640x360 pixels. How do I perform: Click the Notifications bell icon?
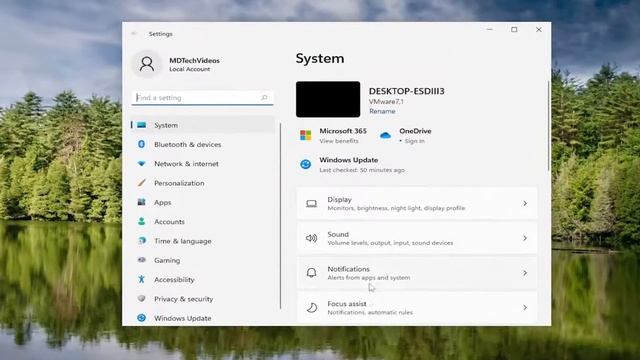(311, 273)
